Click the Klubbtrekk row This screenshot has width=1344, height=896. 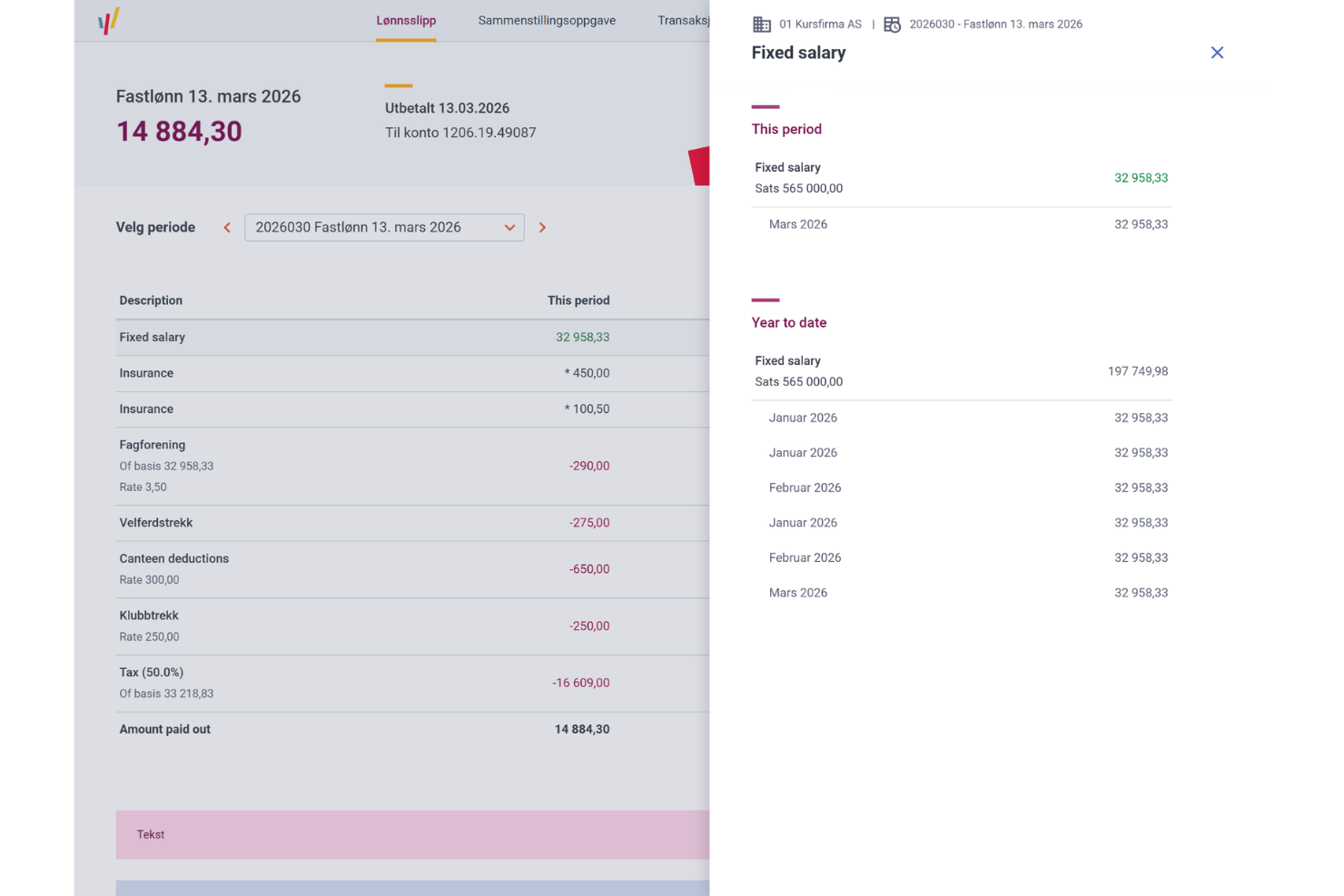click(412, 626)
